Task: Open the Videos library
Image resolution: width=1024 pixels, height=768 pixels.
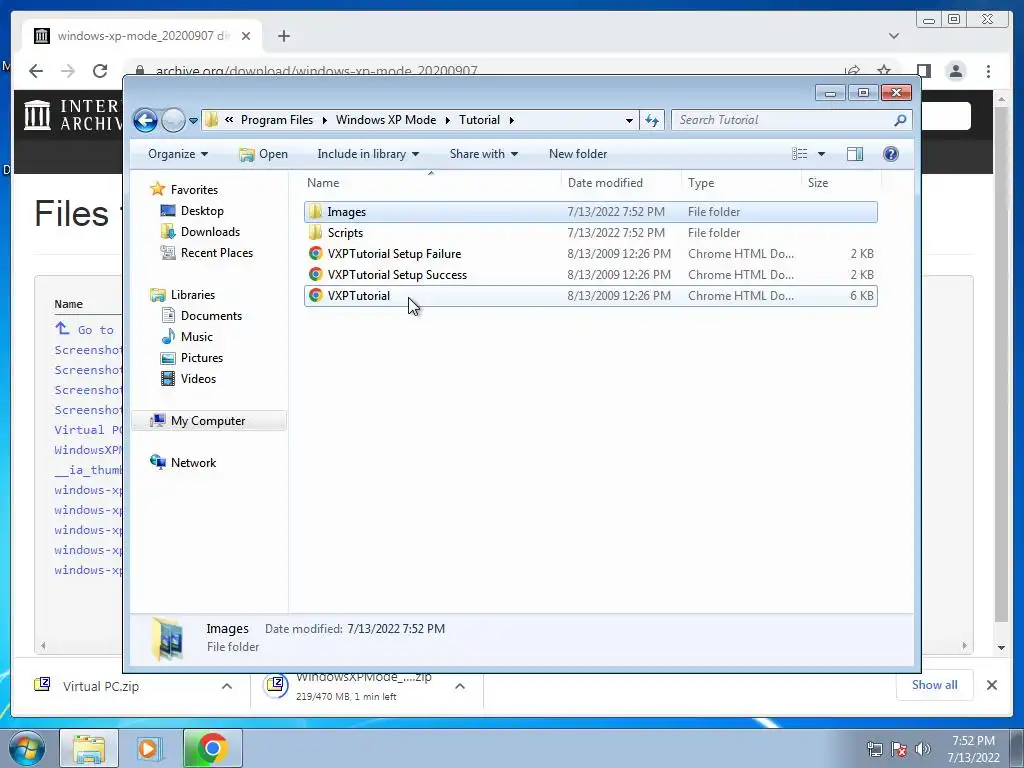Action: pos(198,379)
